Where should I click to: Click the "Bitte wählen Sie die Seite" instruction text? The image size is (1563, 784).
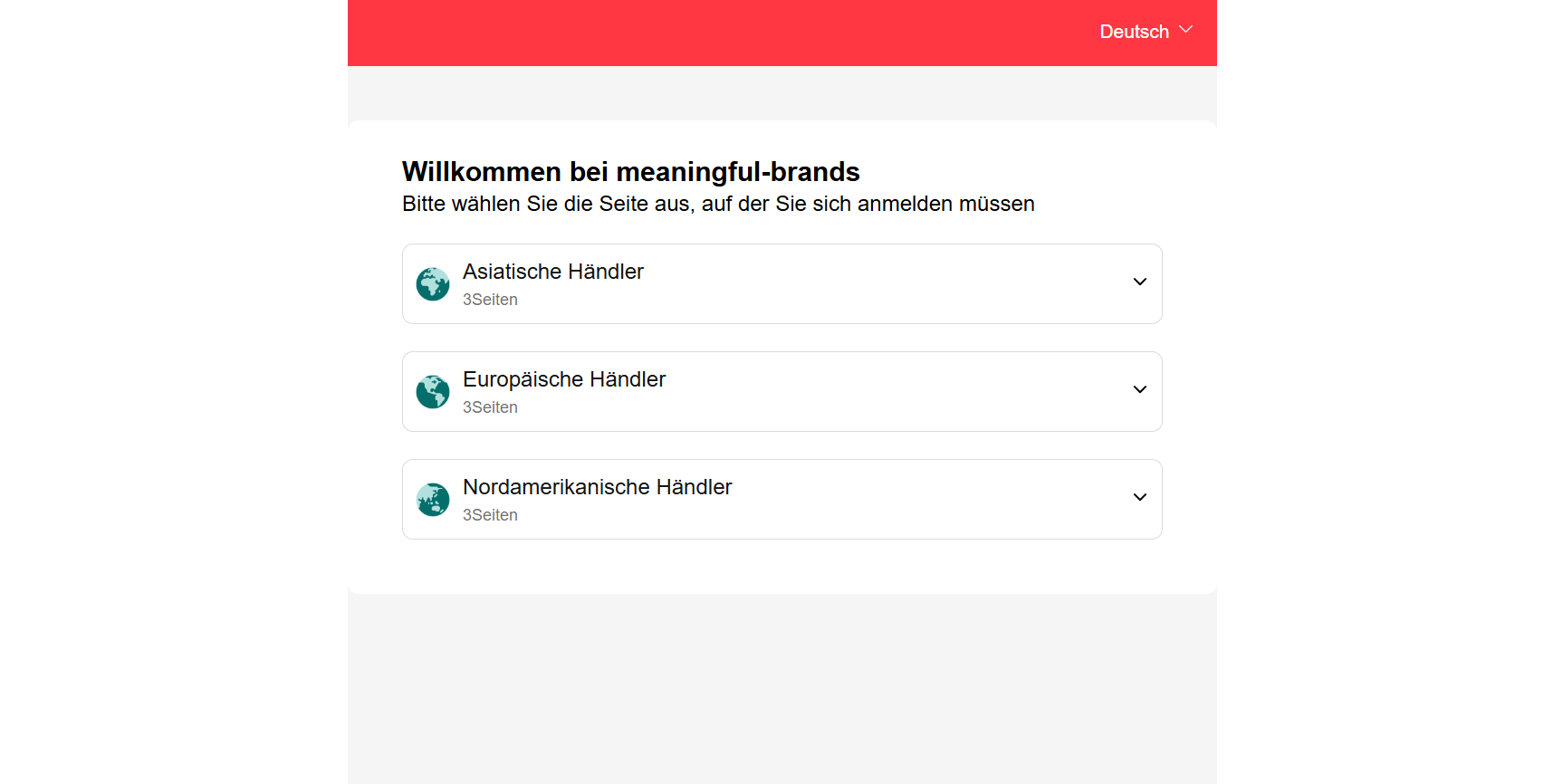click(717, 204)
